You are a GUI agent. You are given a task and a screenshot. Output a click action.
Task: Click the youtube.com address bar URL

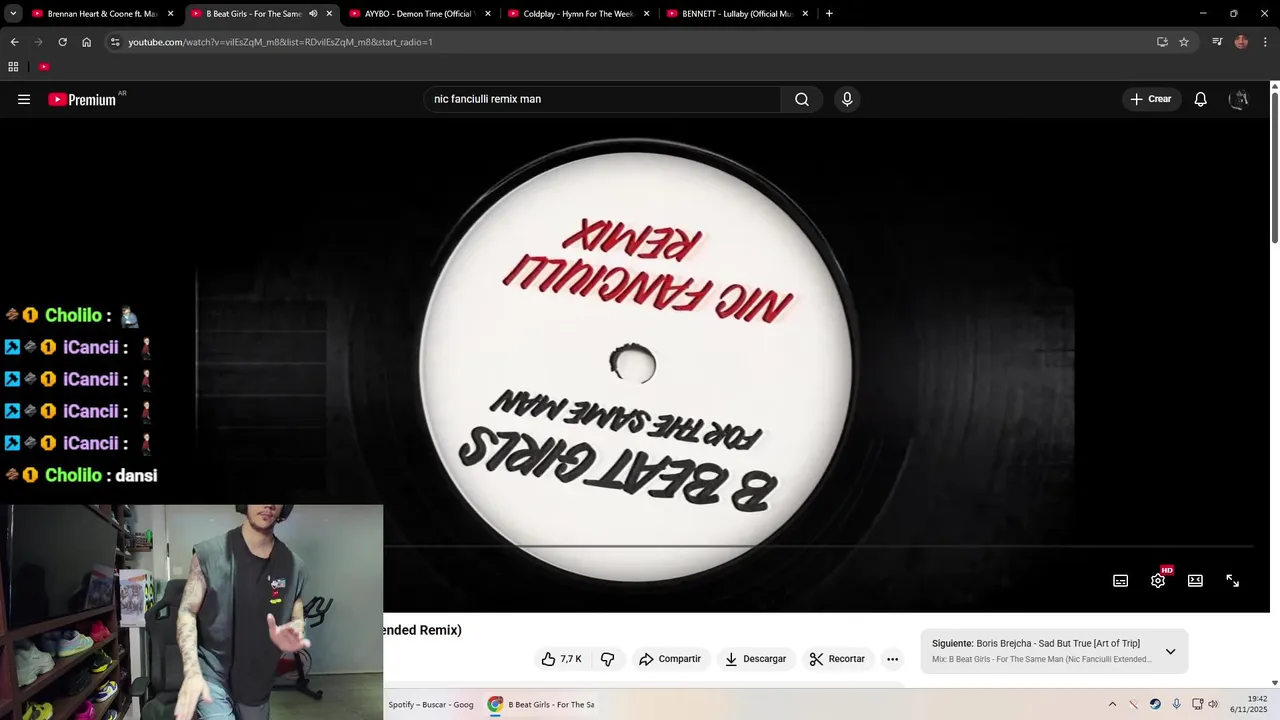280,42
